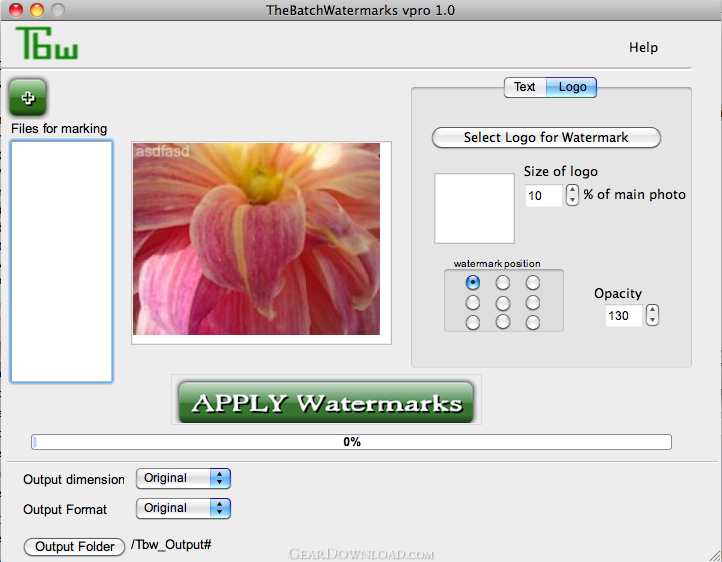Open the Output dimension dropdown

[183, 478]
